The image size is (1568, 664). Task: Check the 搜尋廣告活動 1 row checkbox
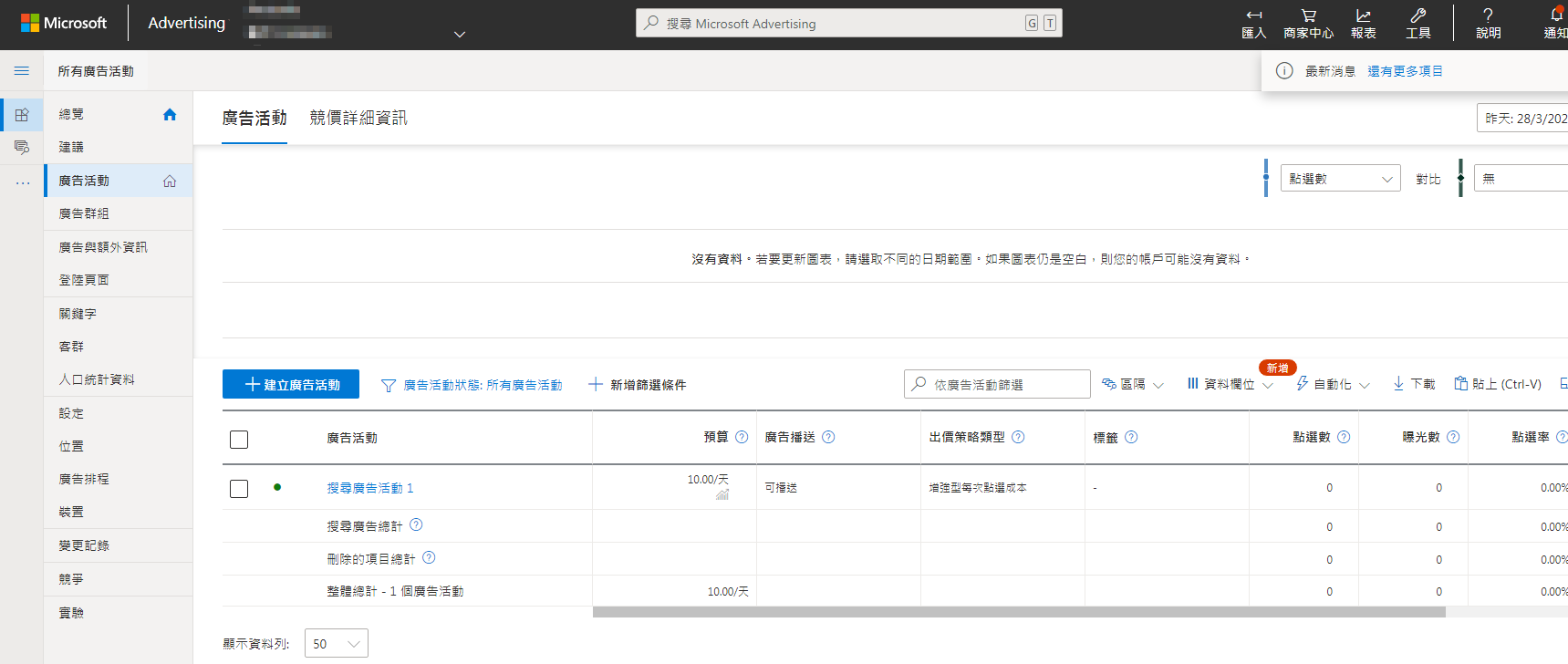(239, 489)
